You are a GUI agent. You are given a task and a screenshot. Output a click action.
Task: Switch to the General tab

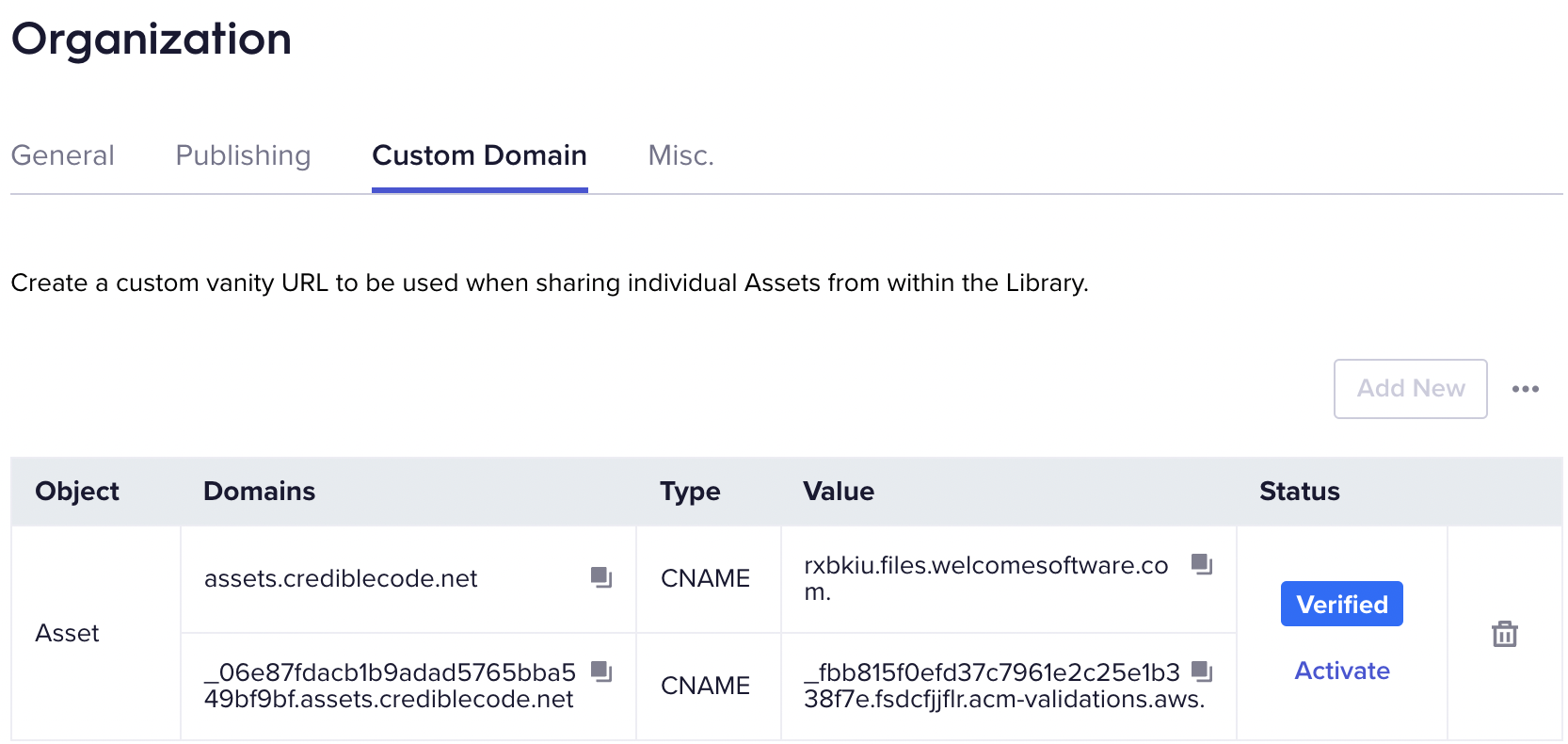click(x=62, y=155)
